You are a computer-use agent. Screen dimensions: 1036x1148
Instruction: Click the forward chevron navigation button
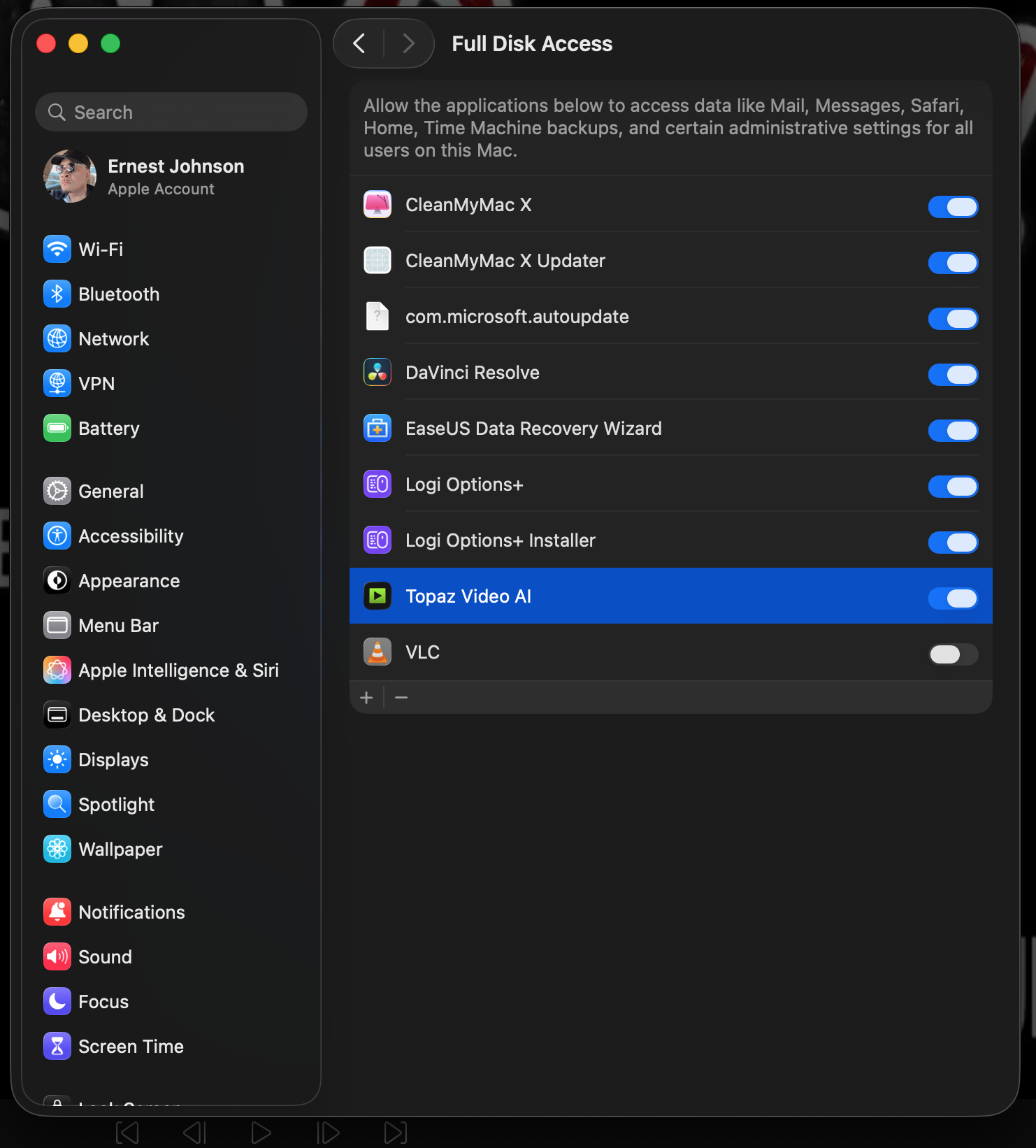click(409, 44)
